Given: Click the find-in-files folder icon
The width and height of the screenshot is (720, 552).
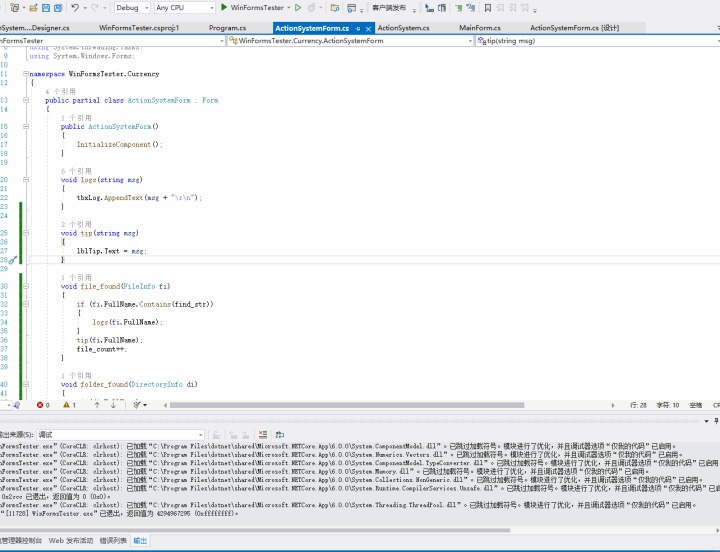Looking at the screenshot, I should tap(335, 7).
